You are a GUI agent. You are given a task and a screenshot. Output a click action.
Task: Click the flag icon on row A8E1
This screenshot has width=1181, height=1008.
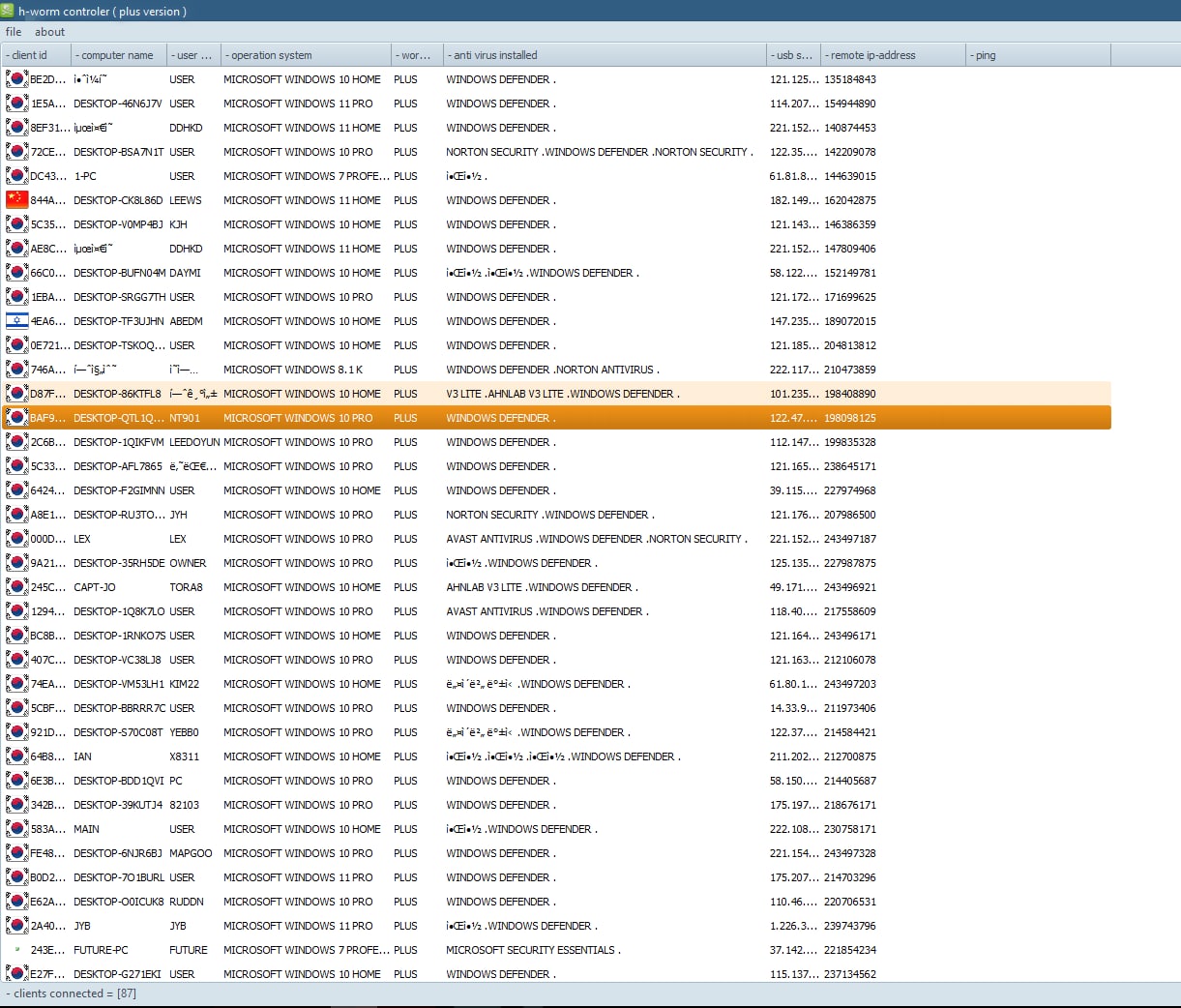(16, 515)
